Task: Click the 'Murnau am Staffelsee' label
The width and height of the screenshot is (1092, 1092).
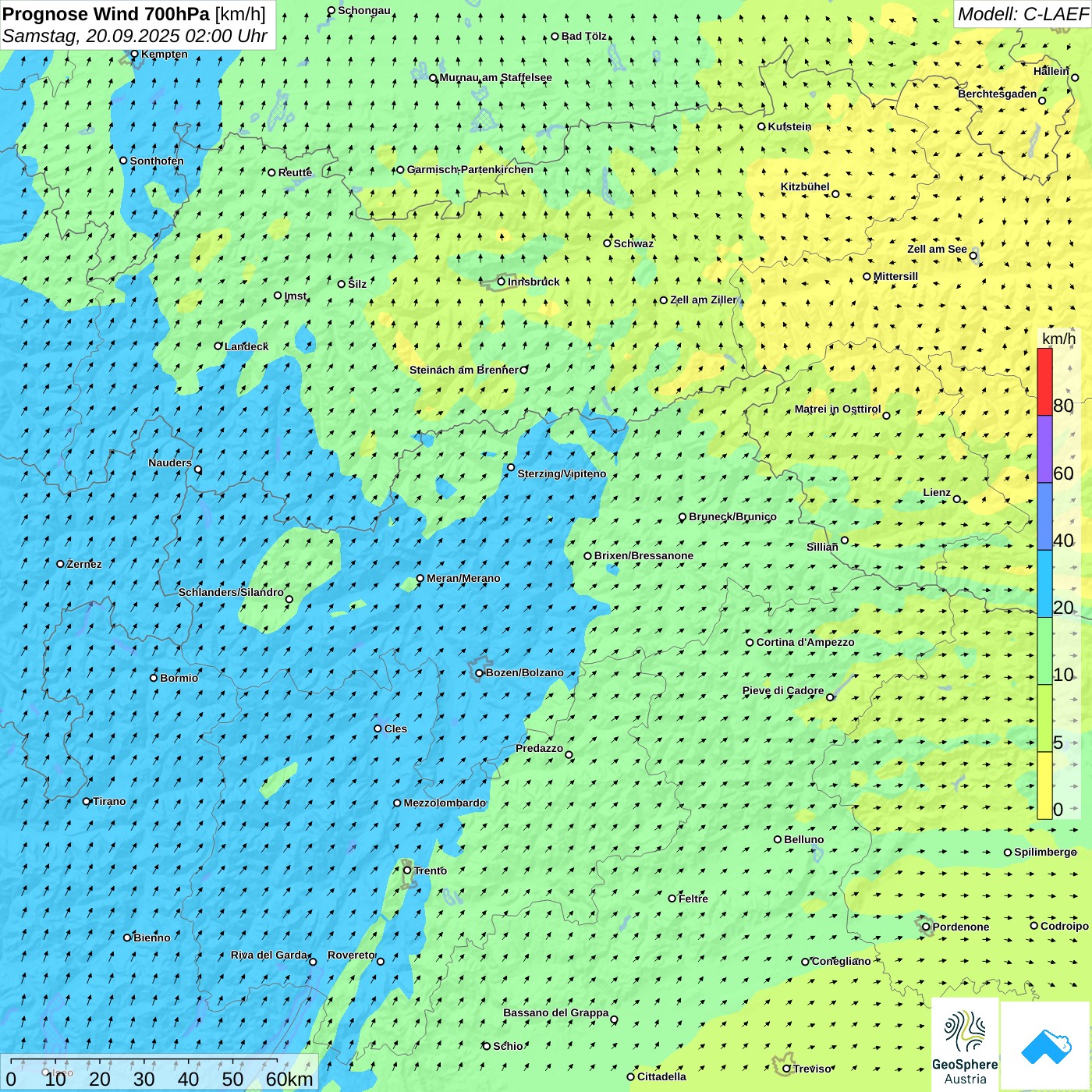Action: 495,77
